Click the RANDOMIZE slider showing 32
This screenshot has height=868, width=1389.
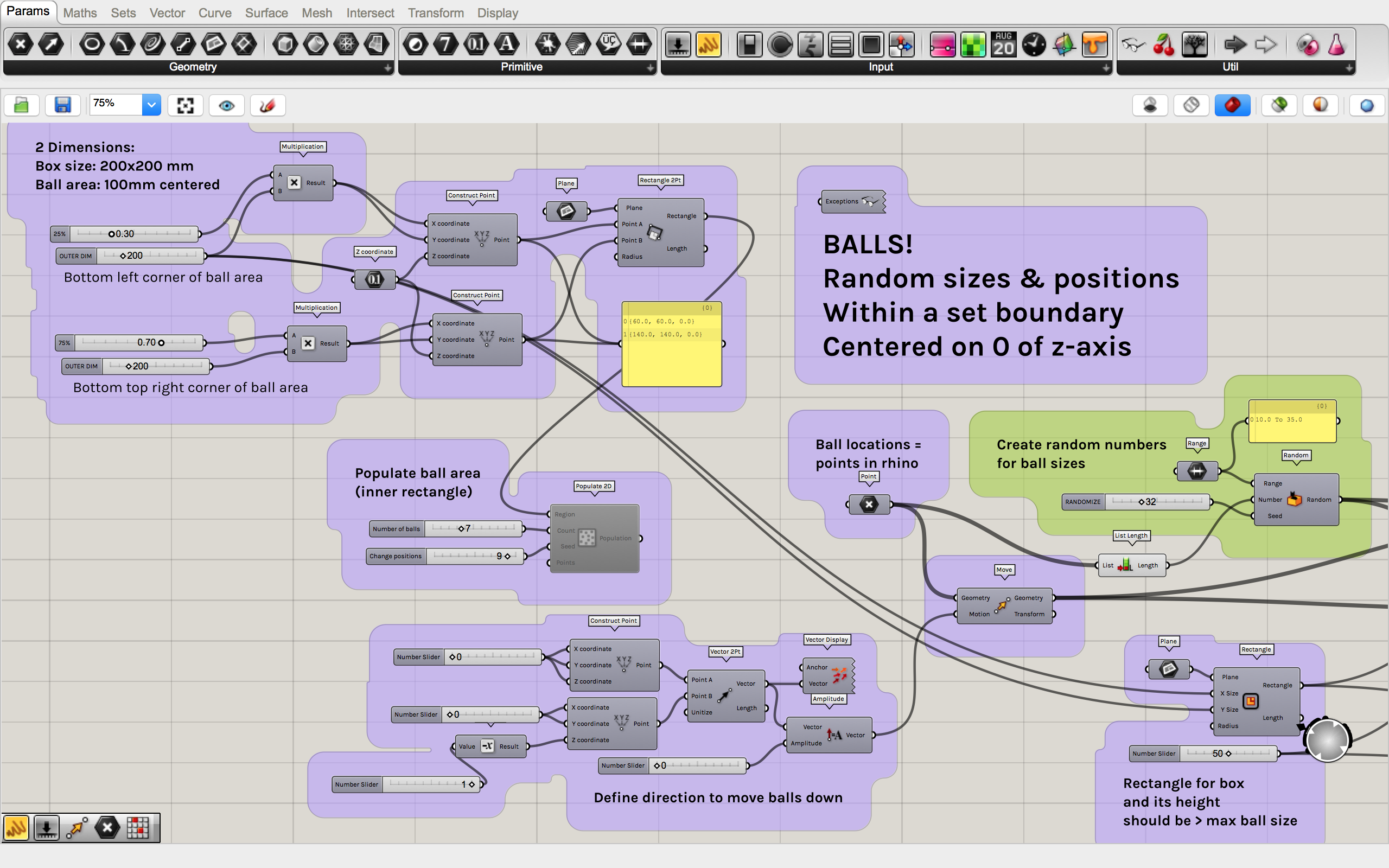click(x=1137, y=502)
